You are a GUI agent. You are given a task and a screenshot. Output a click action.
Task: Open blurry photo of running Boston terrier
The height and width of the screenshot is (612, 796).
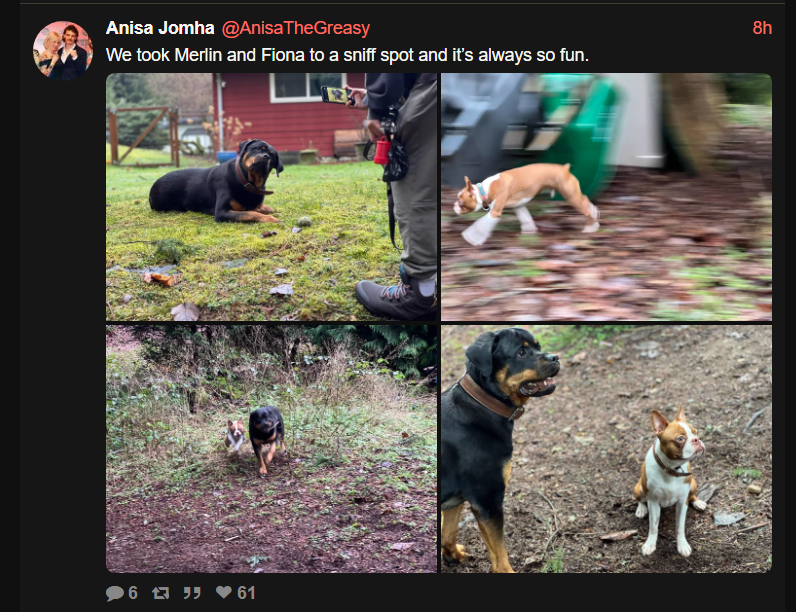(x=606, y=197)
